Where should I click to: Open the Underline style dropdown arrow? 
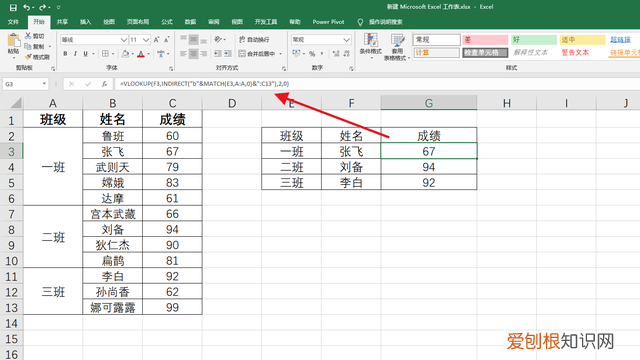coord(93,53)
